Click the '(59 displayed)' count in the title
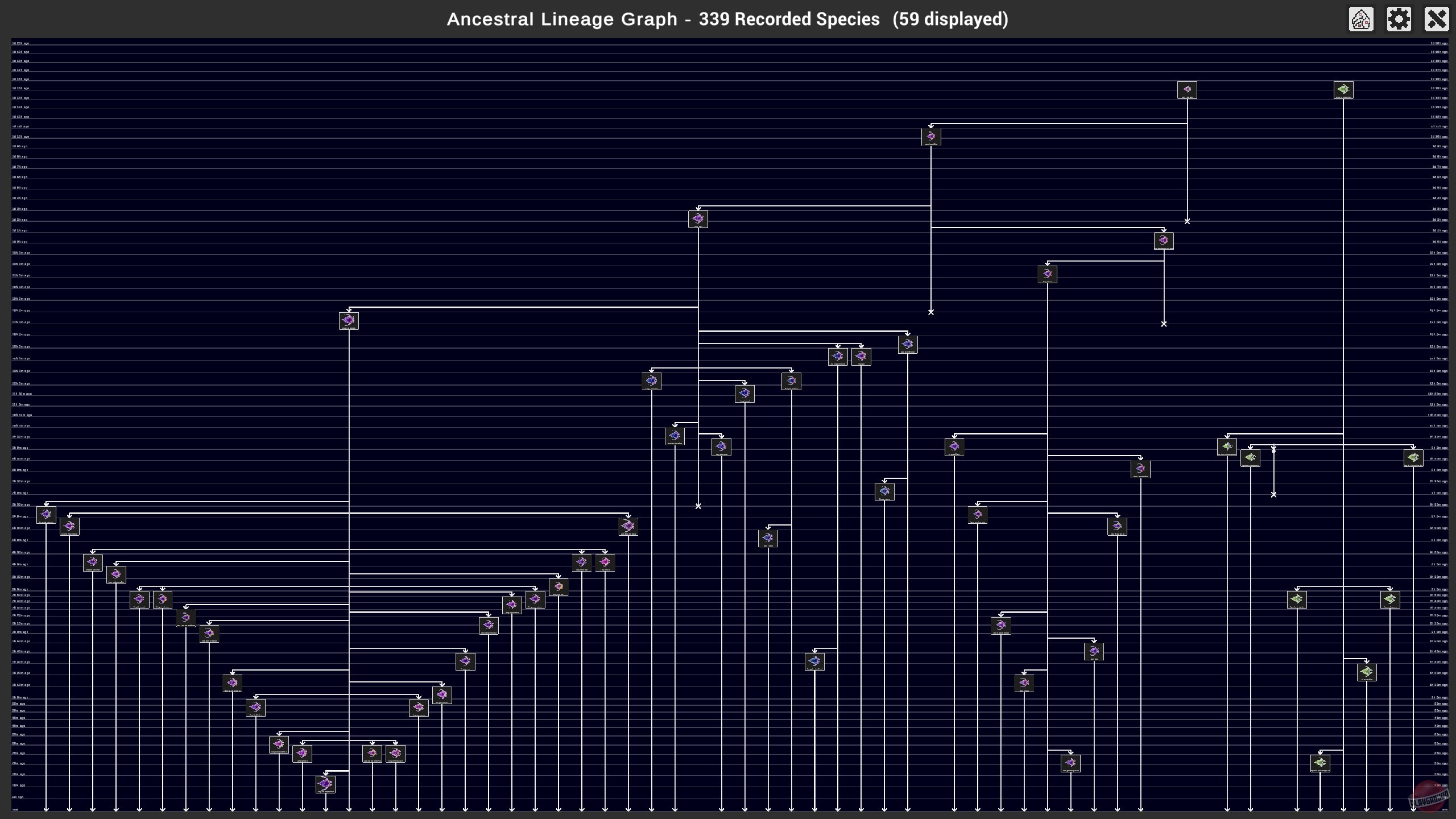 pyautogui.click(x=950, y=19)
